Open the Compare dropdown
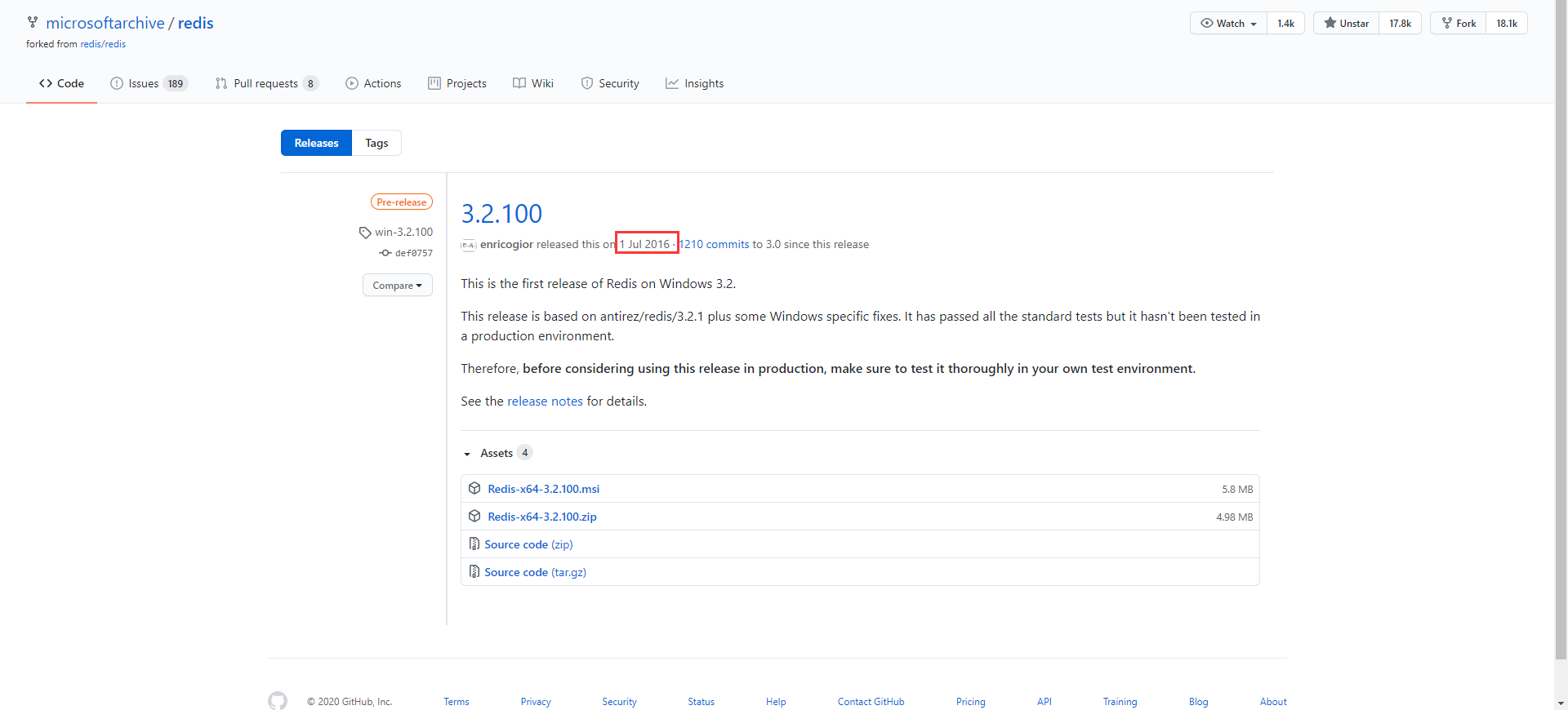The image size is (1568, 710). 398,285
